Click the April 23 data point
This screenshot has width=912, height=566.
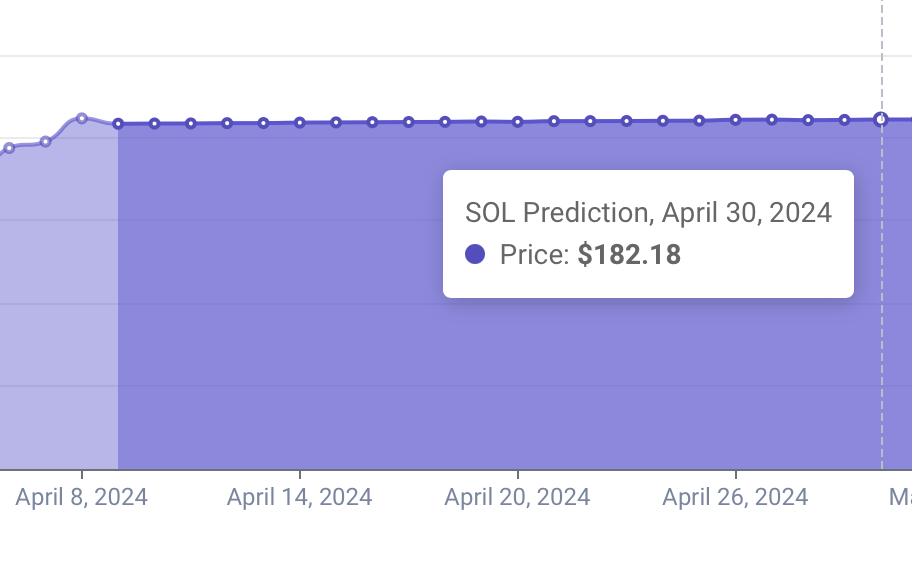click(x=627, y=121)
